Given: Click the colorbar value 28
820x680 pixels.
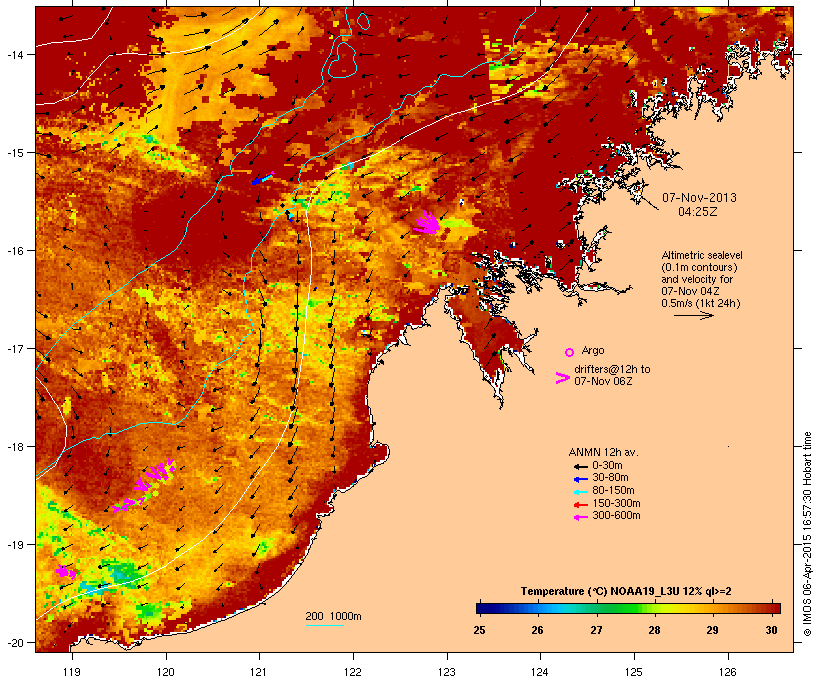Looking at the screenshot, I should (655, 630).
